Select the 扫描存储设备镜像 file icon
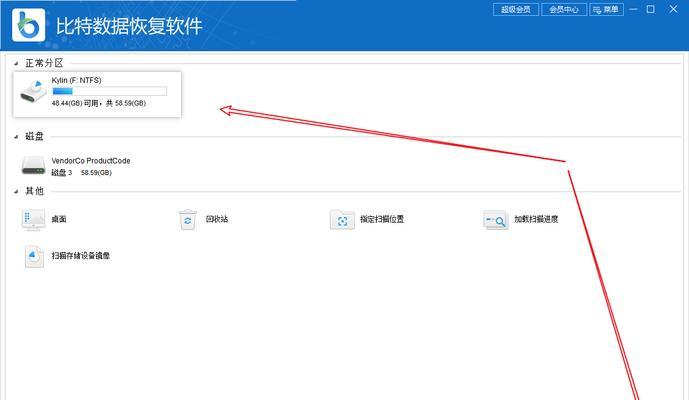 34,256
